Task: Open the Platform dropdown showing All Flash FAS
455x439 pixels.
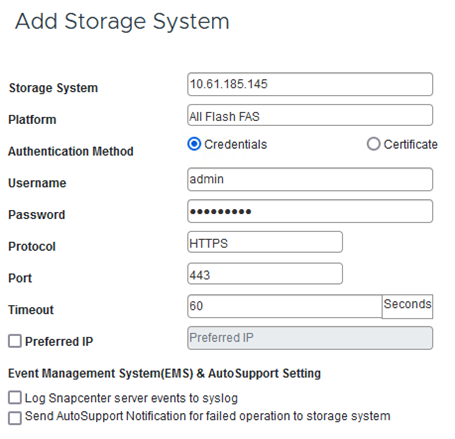Action: (310, 115)
